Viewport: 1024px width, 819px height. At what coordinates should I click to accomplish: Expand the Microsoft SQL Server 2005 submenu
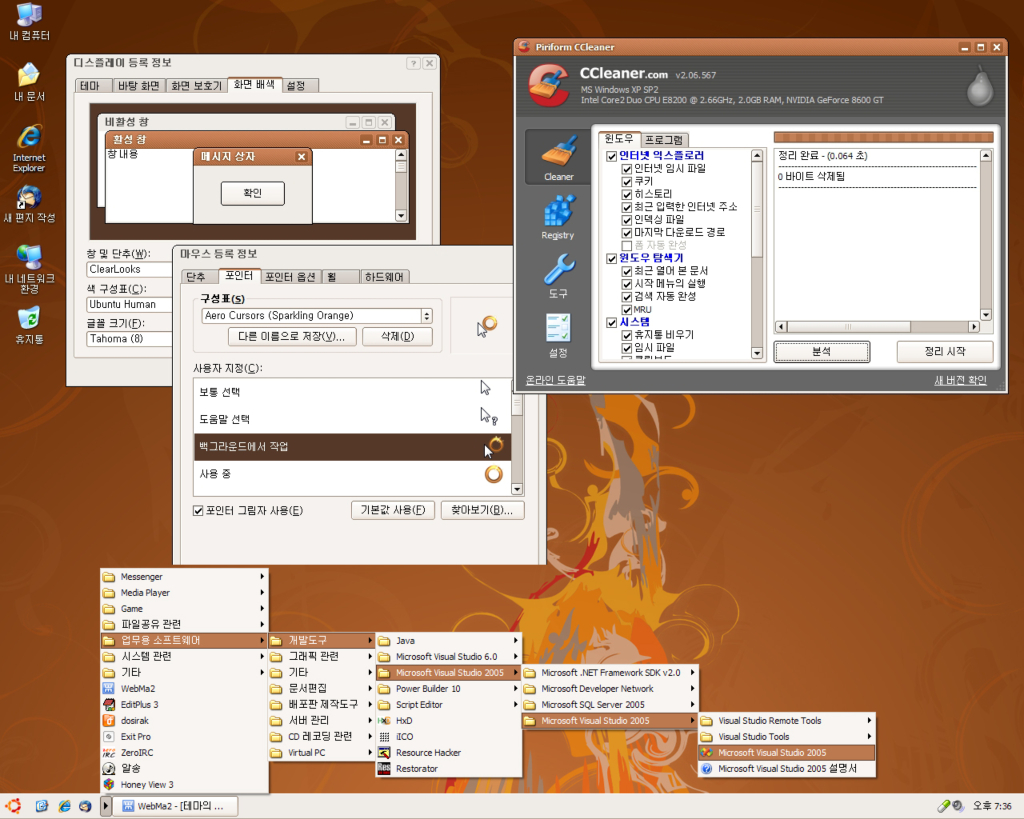pyautogui.click(x=610, y=705)
